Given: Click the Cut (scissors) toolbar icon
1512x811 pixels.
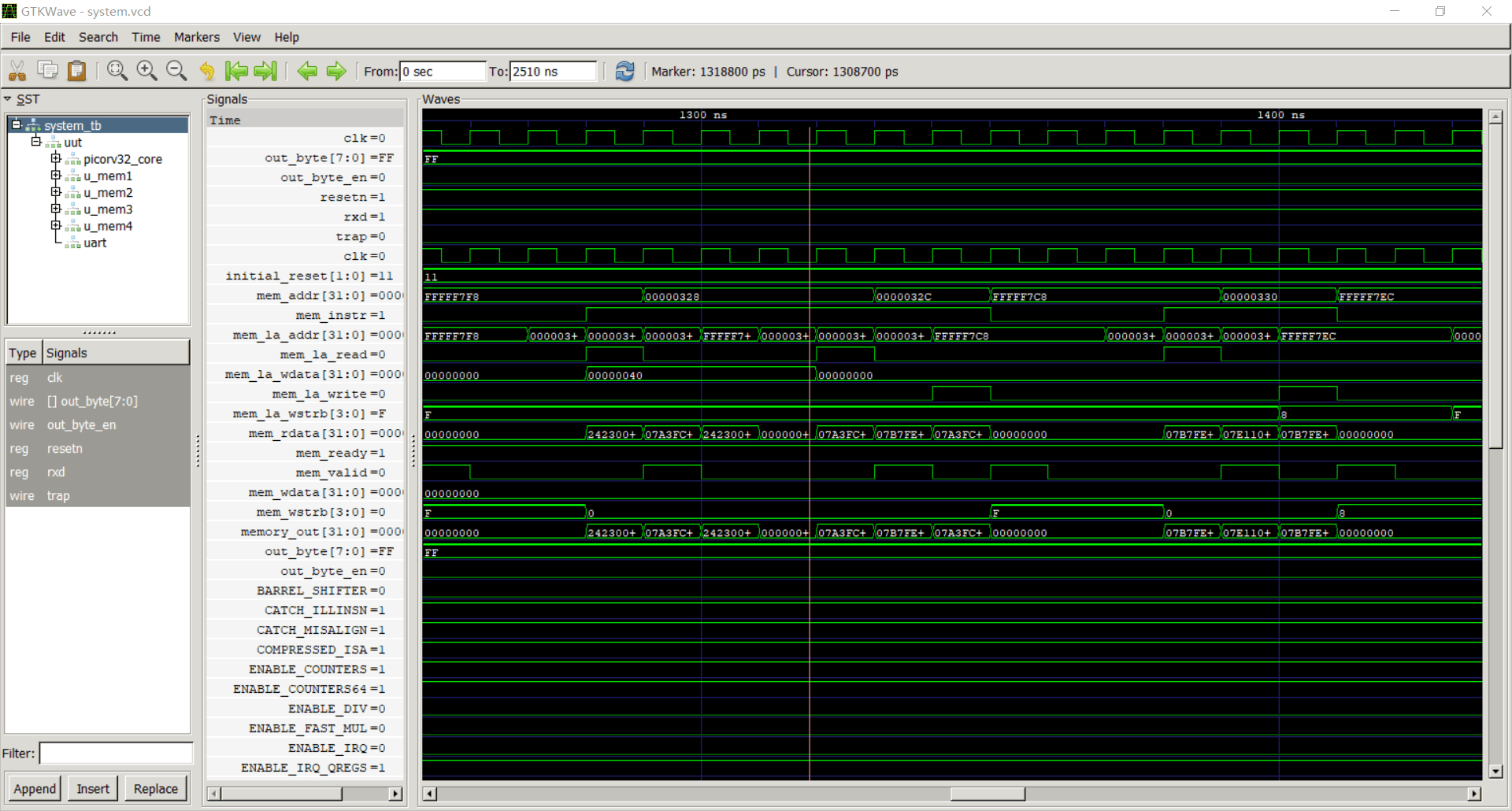Looking at the screenshot, I should 17,71.
